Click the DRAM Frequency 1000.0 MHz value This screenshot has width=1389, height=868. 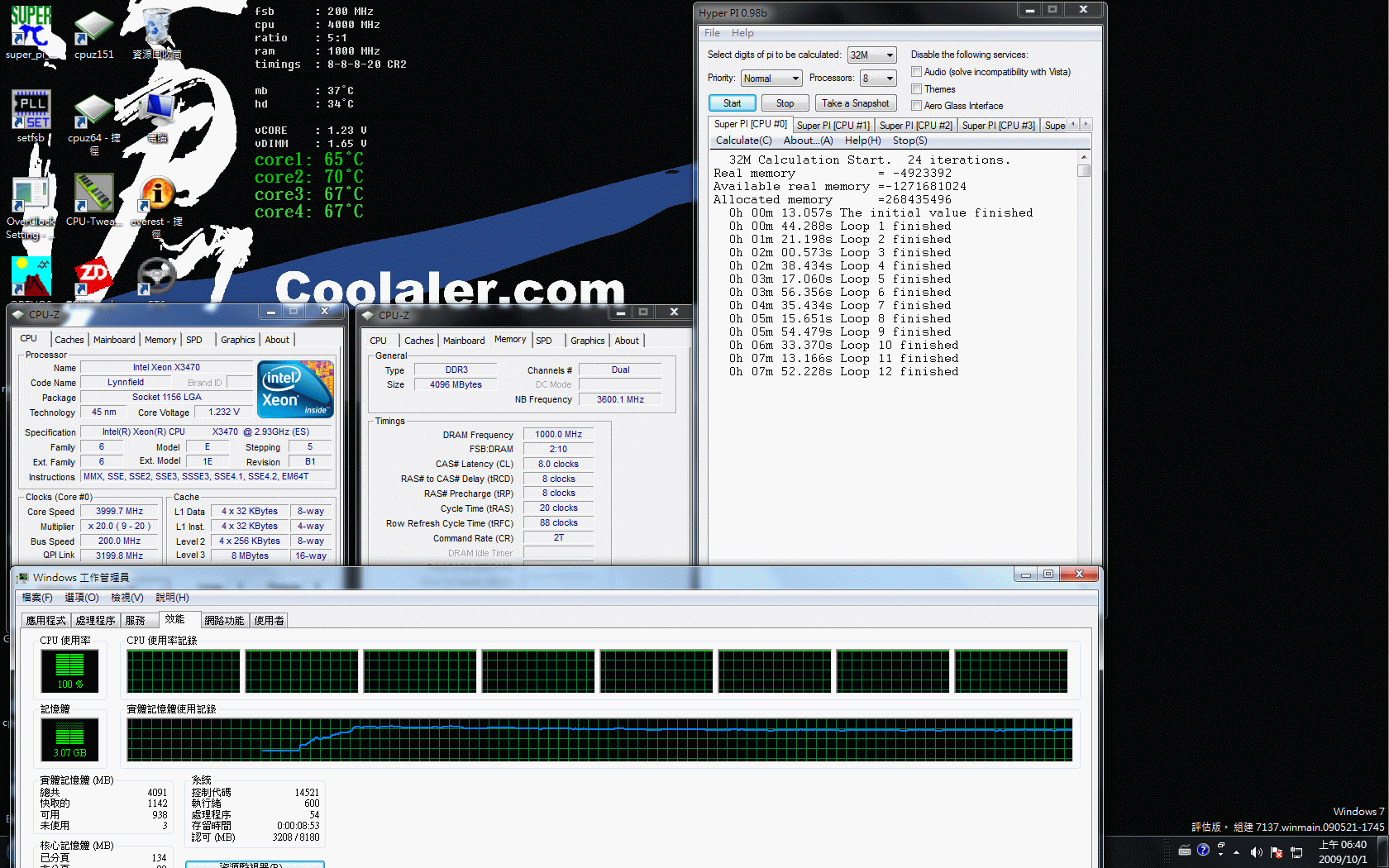559,434
